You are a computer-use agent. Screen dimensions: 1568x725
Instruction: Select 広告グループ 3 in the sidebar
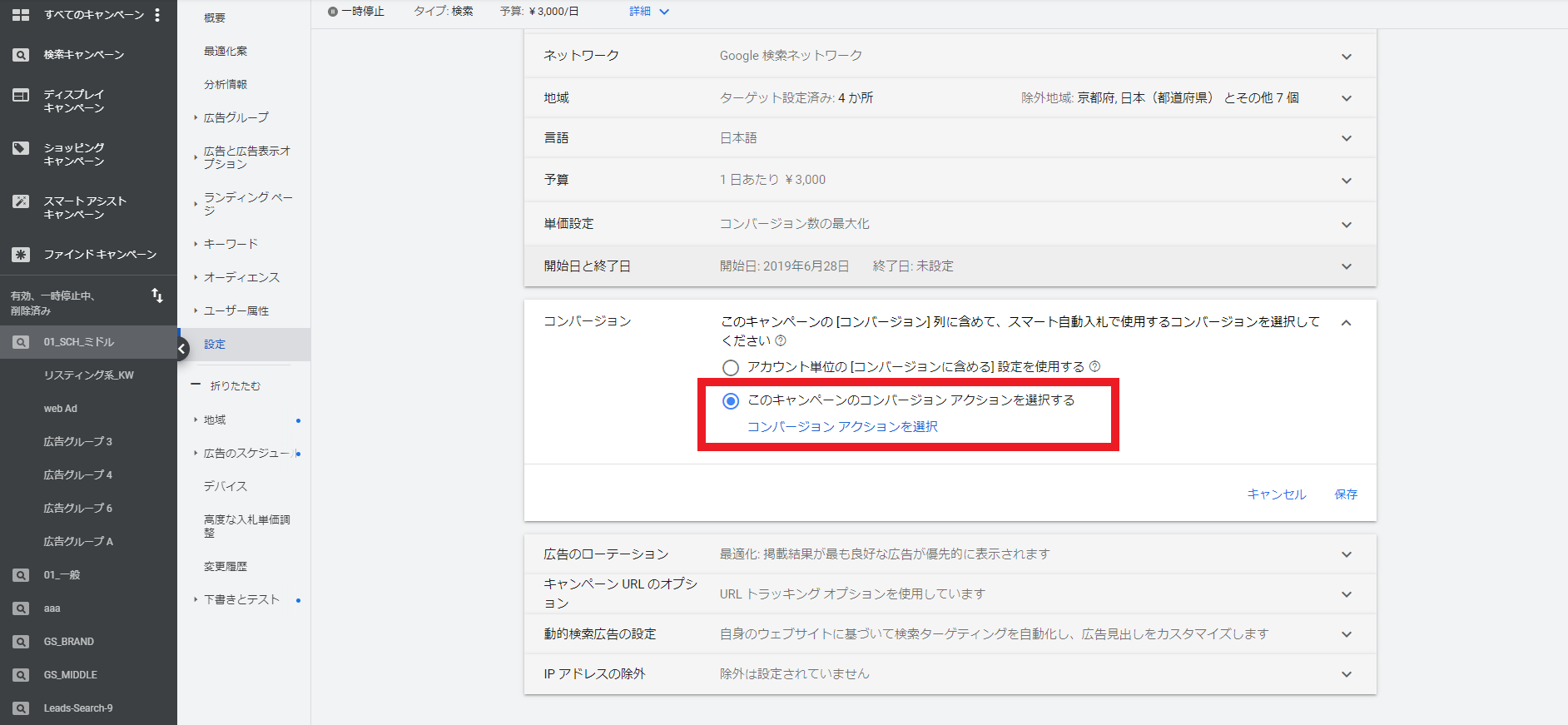[x=77, y=442]
